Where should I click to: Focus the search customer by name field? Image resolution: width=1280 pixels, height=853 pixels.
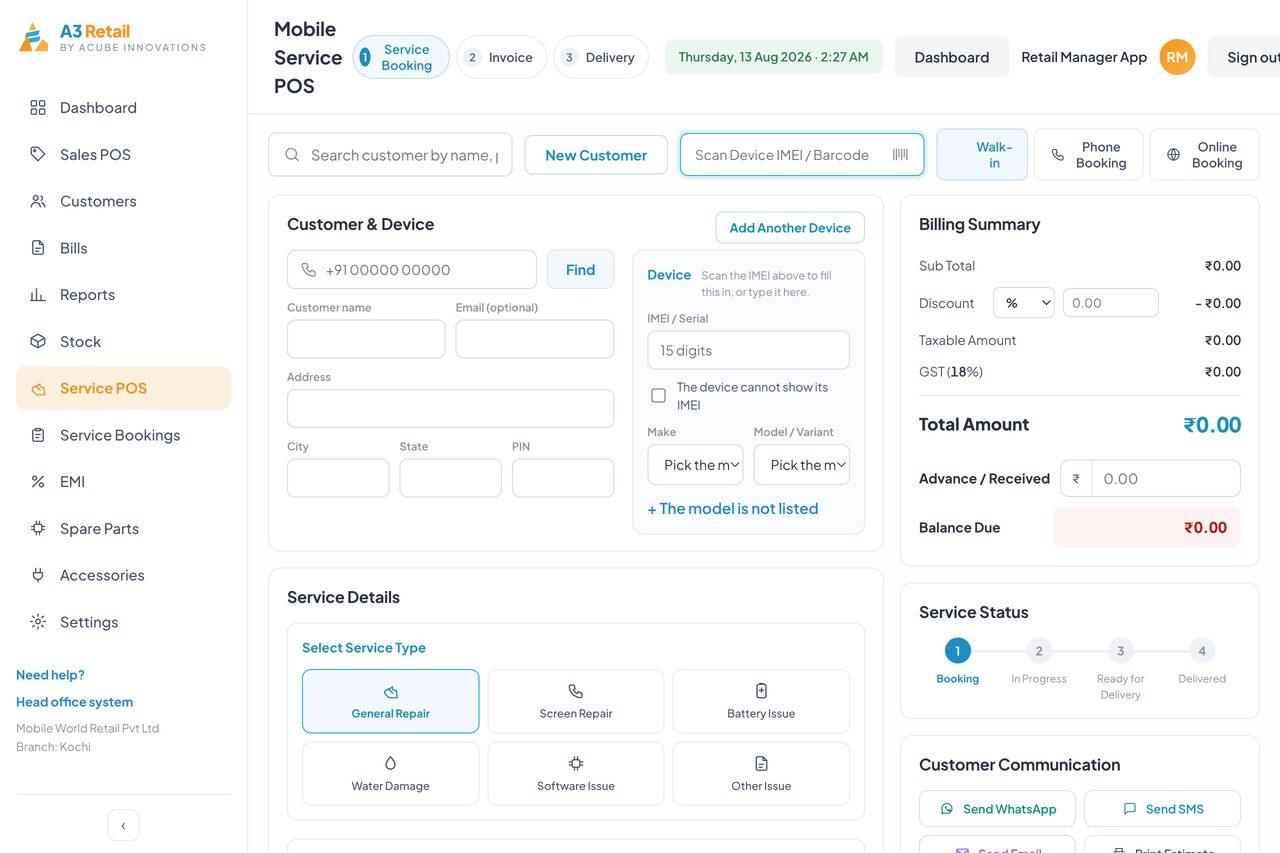(390, 155)
